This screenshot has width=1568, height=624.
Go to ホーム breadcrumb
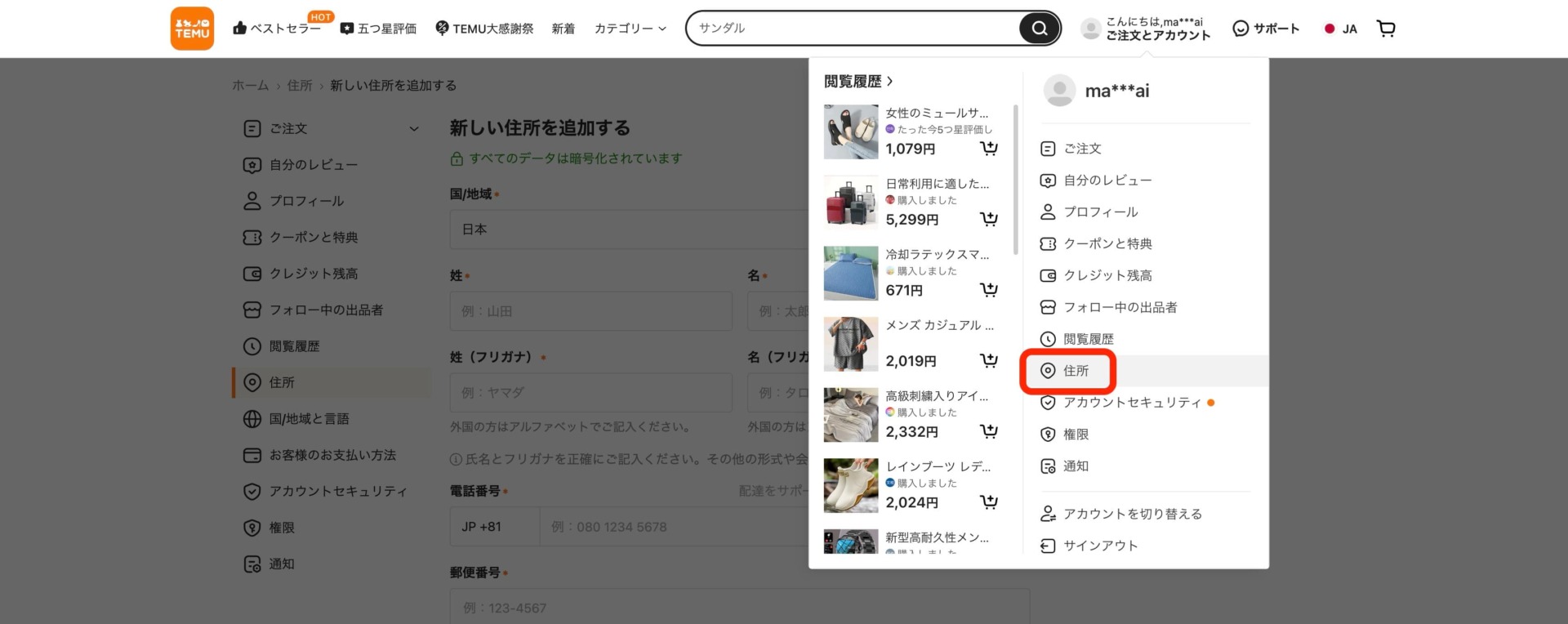250,85
